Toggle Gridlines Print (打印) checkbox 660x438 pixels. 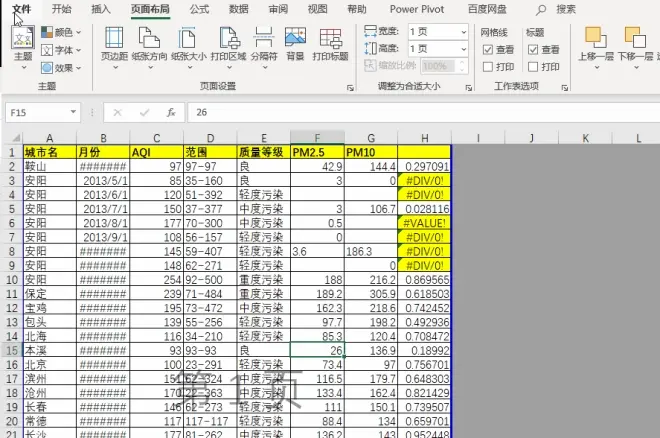(x=488, y=67)
